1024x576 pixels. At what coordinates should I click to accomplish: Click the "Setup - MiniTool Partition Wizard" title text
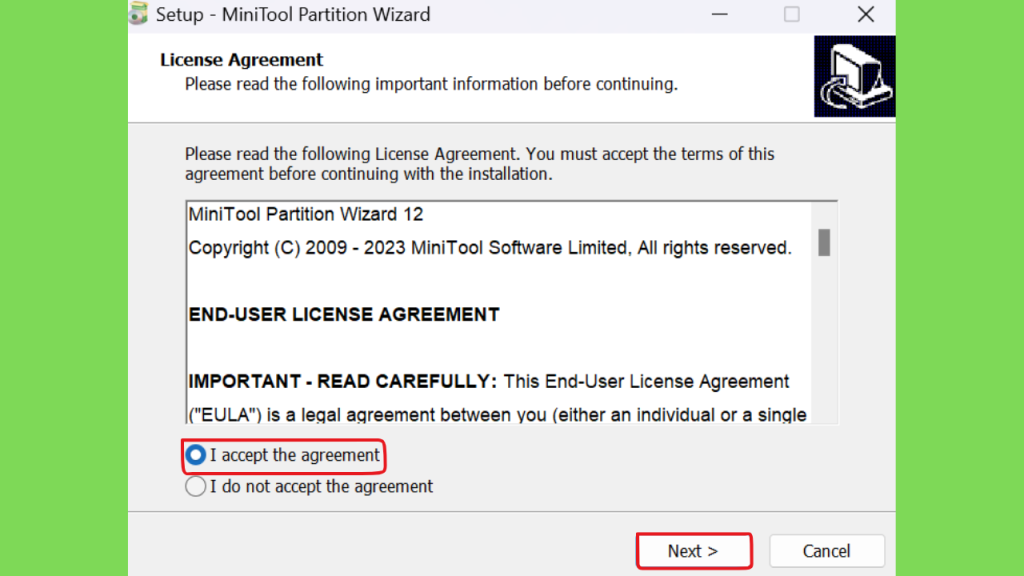[293, 14]
